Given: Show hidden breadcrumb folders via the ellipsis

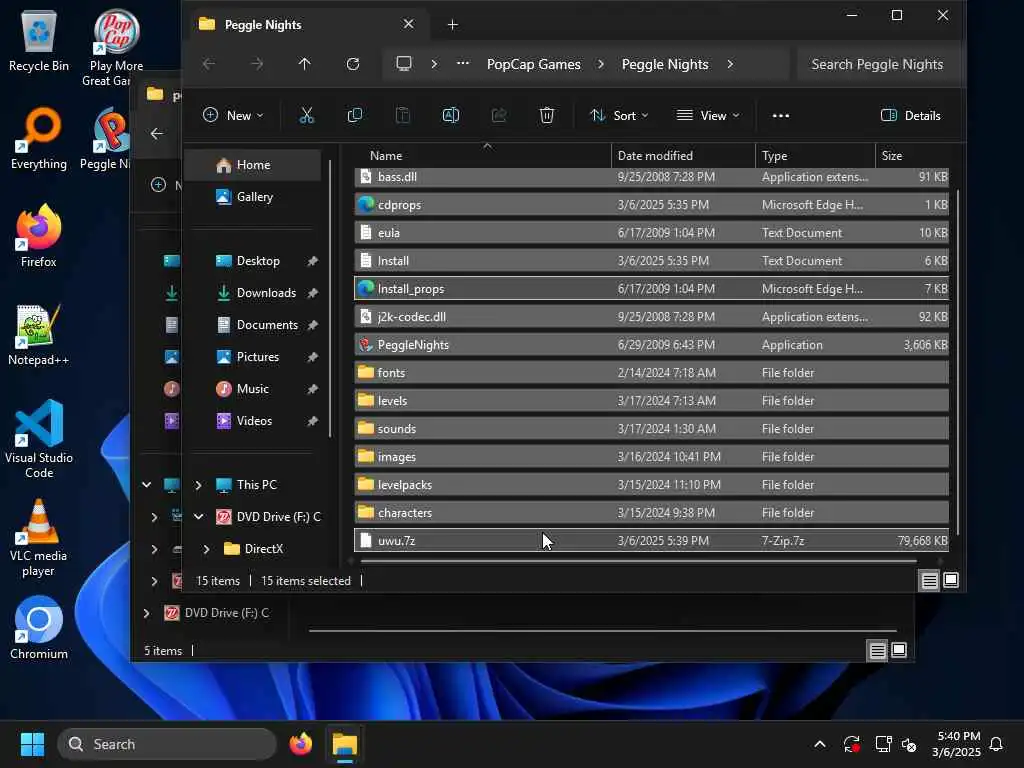Looking at the screenshot, I should tap(463, 64).
